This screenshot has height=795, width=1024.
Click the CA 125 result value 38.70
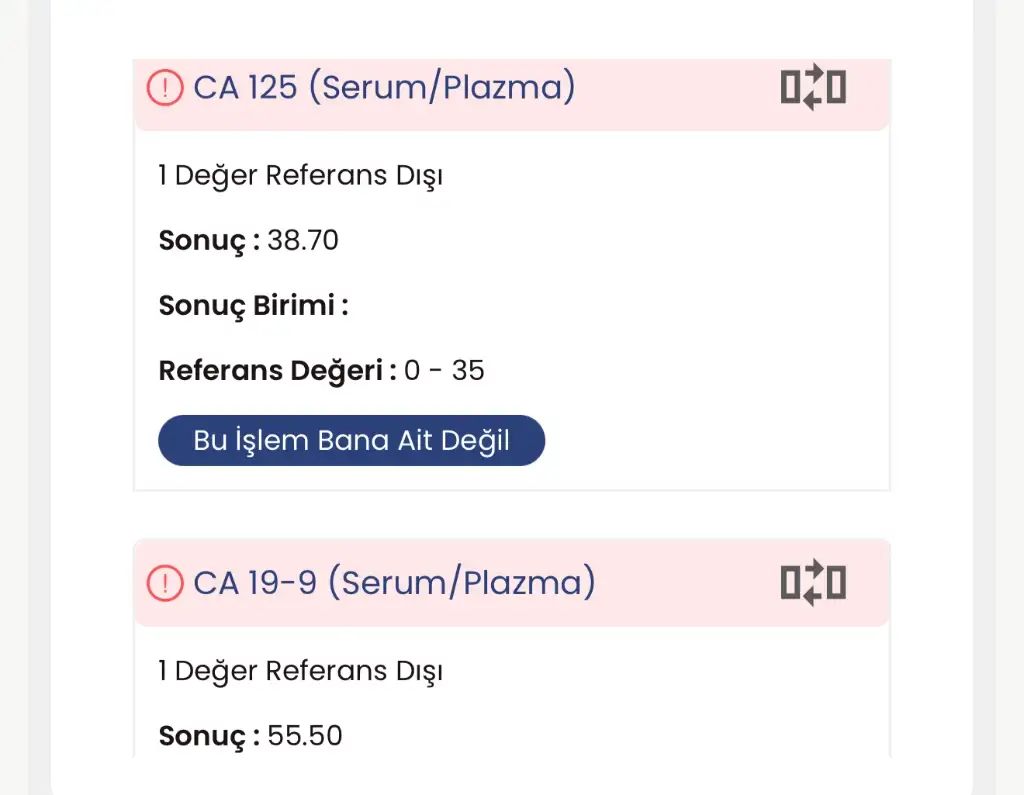tap(303, 241)
